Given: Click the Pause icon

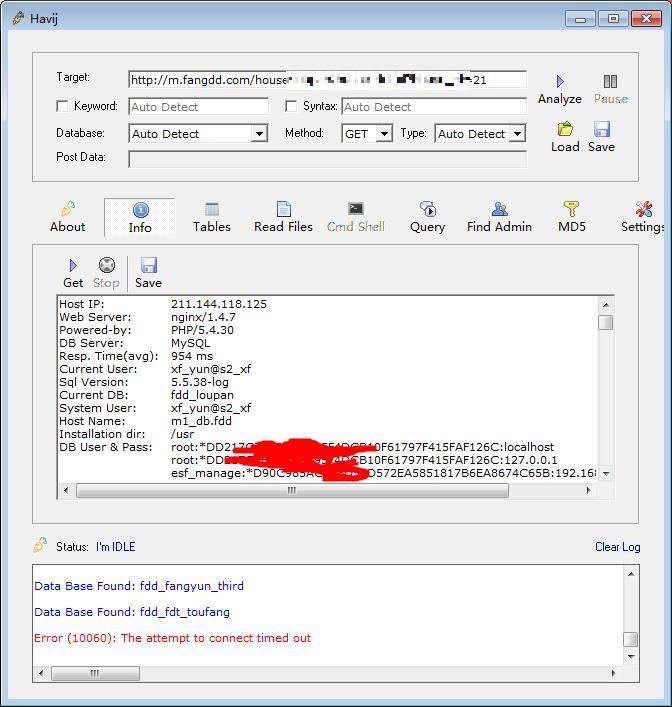Looking at the screenshot, I should point(610,82).
